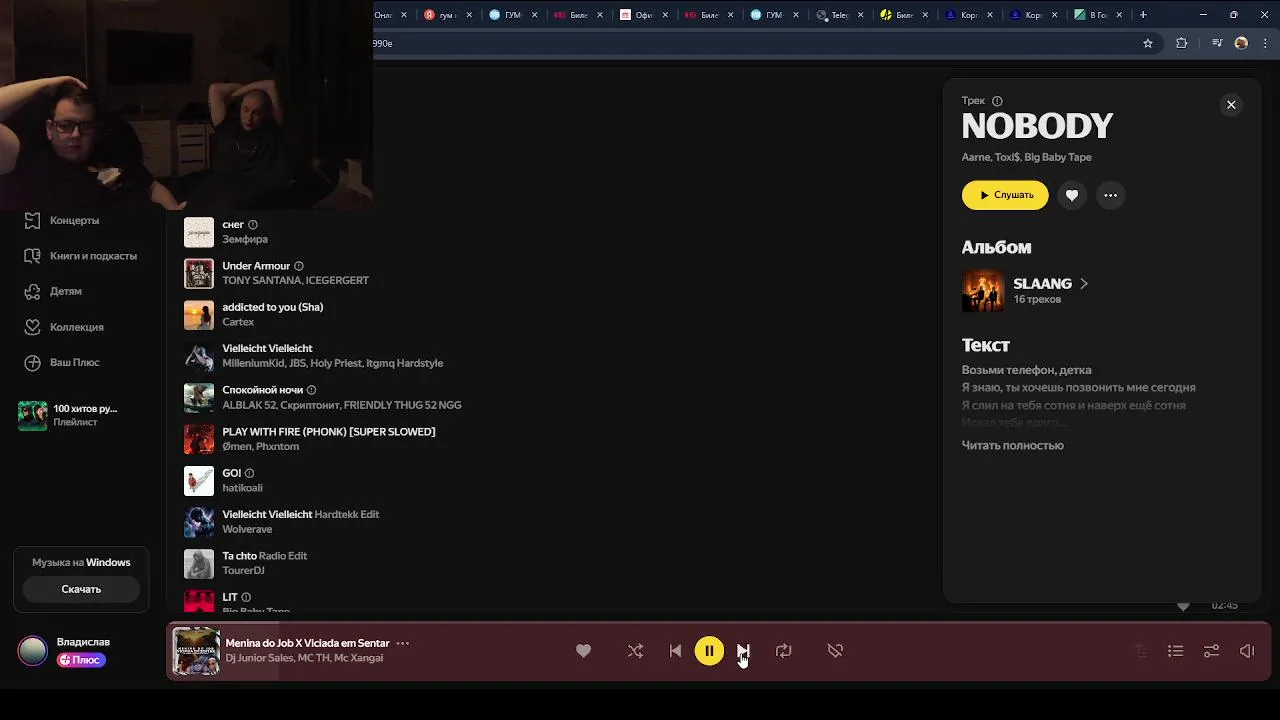The width and height of the screenshot is (1280, 720).
Task: Open artists Ømen, Phxntom
Action: (x=260, y=446)
